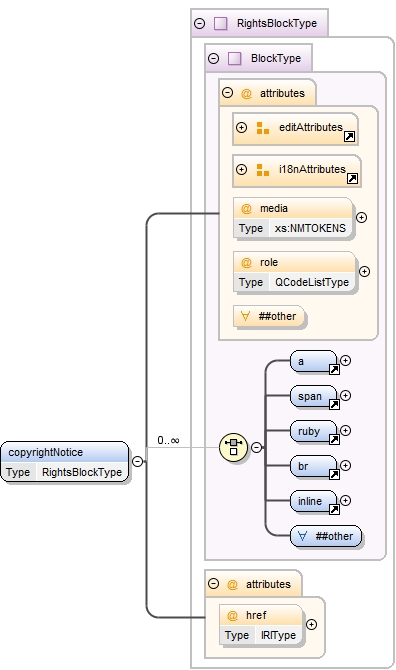Select the ##other element wildcard
Viewport: 396px width, 670px height.
(326, 536)
